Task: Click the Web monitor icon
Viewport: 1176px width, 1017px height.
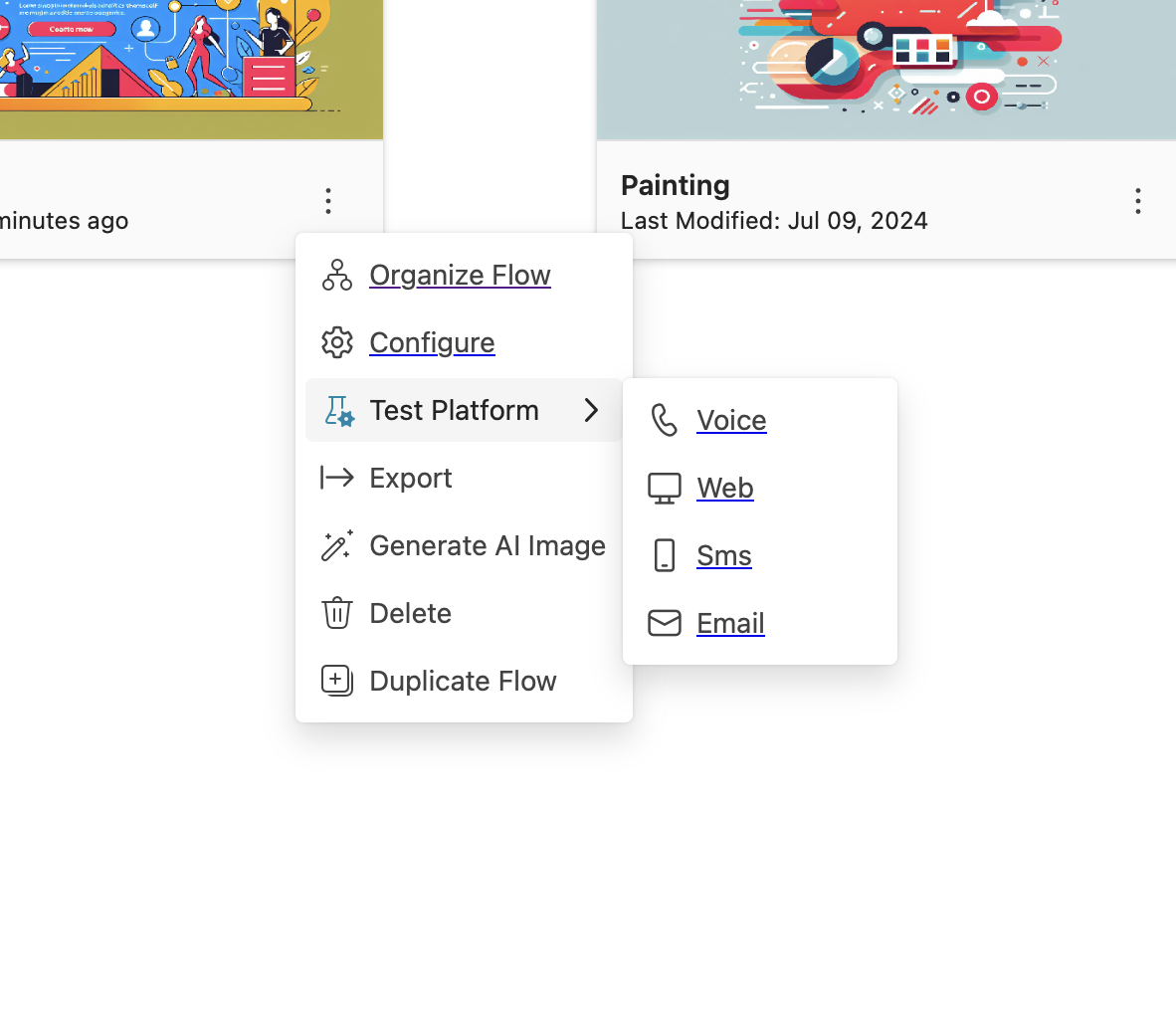Action: 664,489
